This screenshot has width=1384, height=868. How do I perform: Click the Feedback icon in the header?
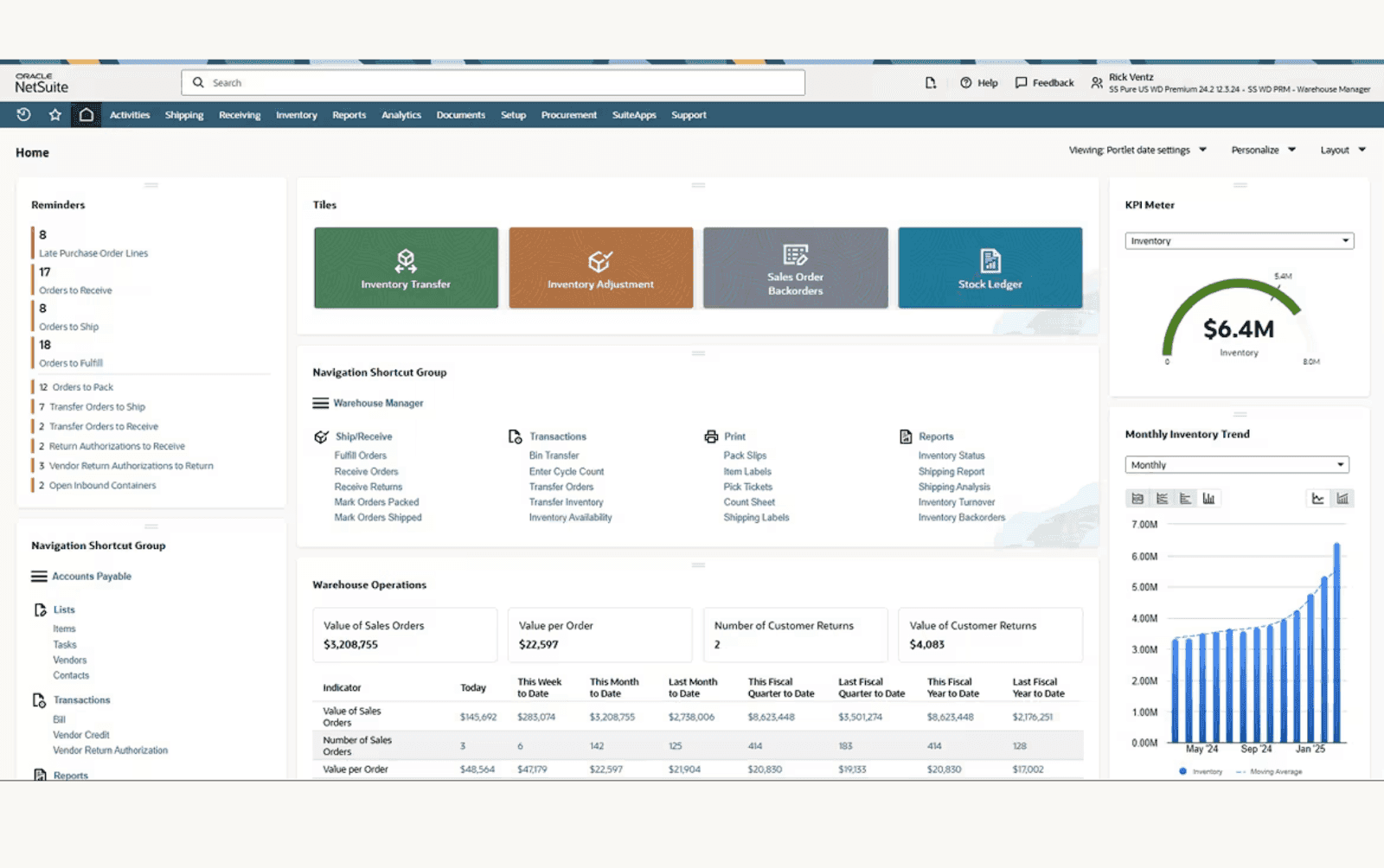pyautogui.click(x=1021, y=82)
